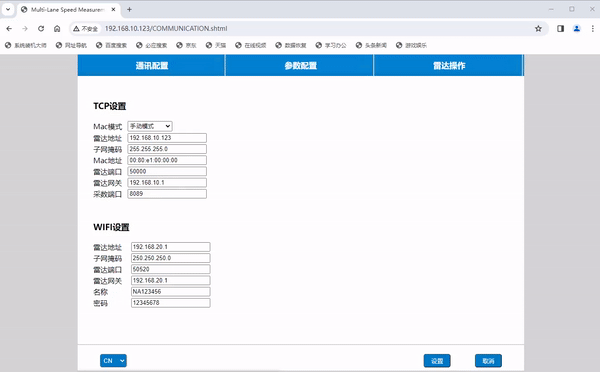600x372 pixels.
Task: Click the 采数端口 label
Action: click(108, 194)
